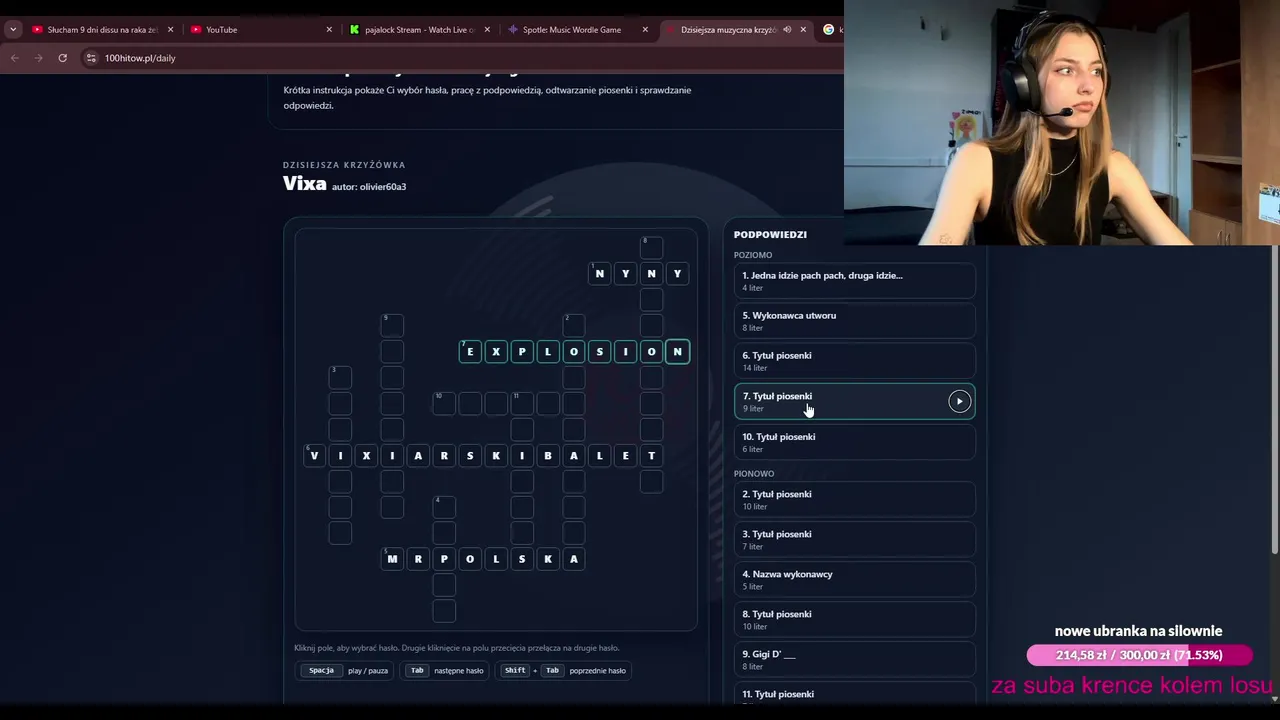Click the PODPOWIEDZI panel heading
This screenshot has width=1280, height=720.
point(770,235)
